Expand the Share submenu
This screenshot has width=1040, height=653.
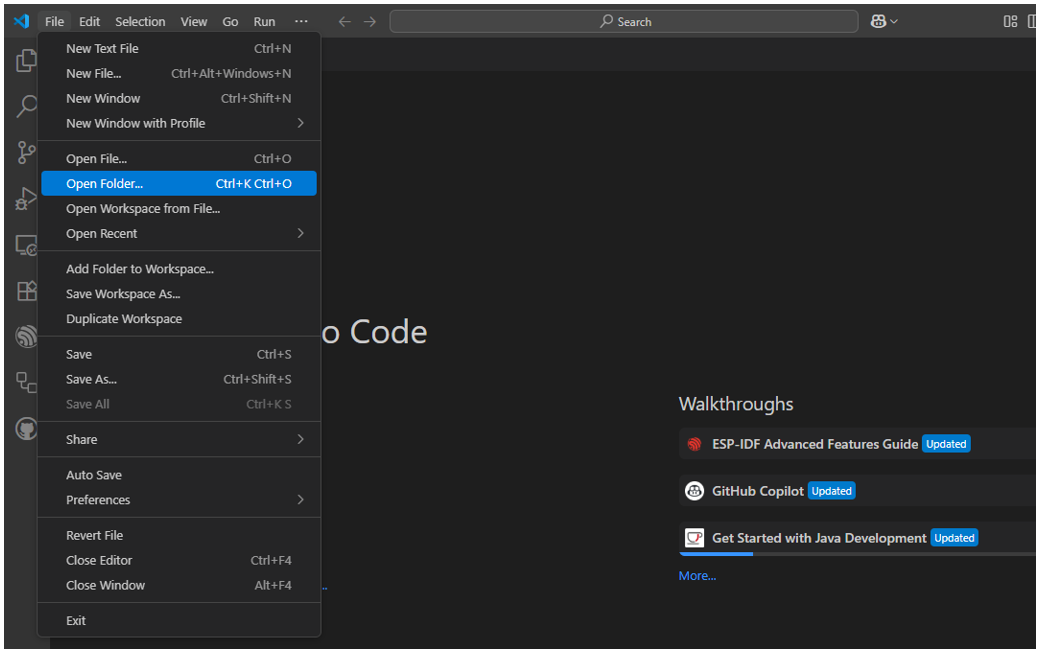(179, 440)
